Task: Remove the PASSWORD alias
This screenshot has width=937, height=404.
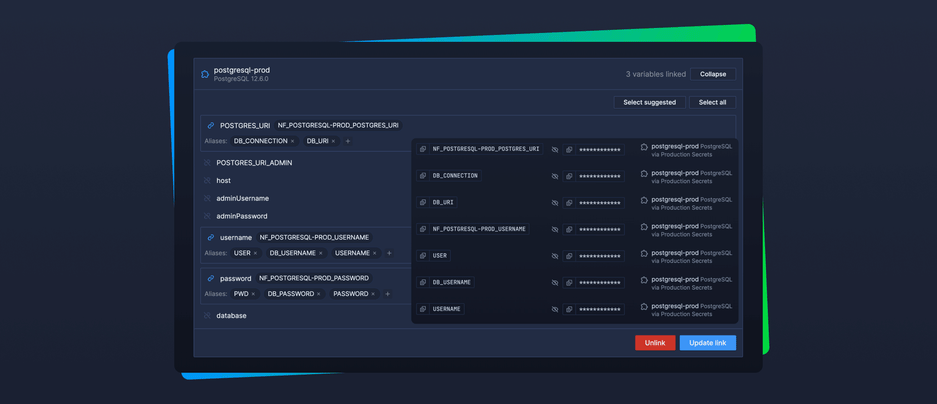Action: 373,294
